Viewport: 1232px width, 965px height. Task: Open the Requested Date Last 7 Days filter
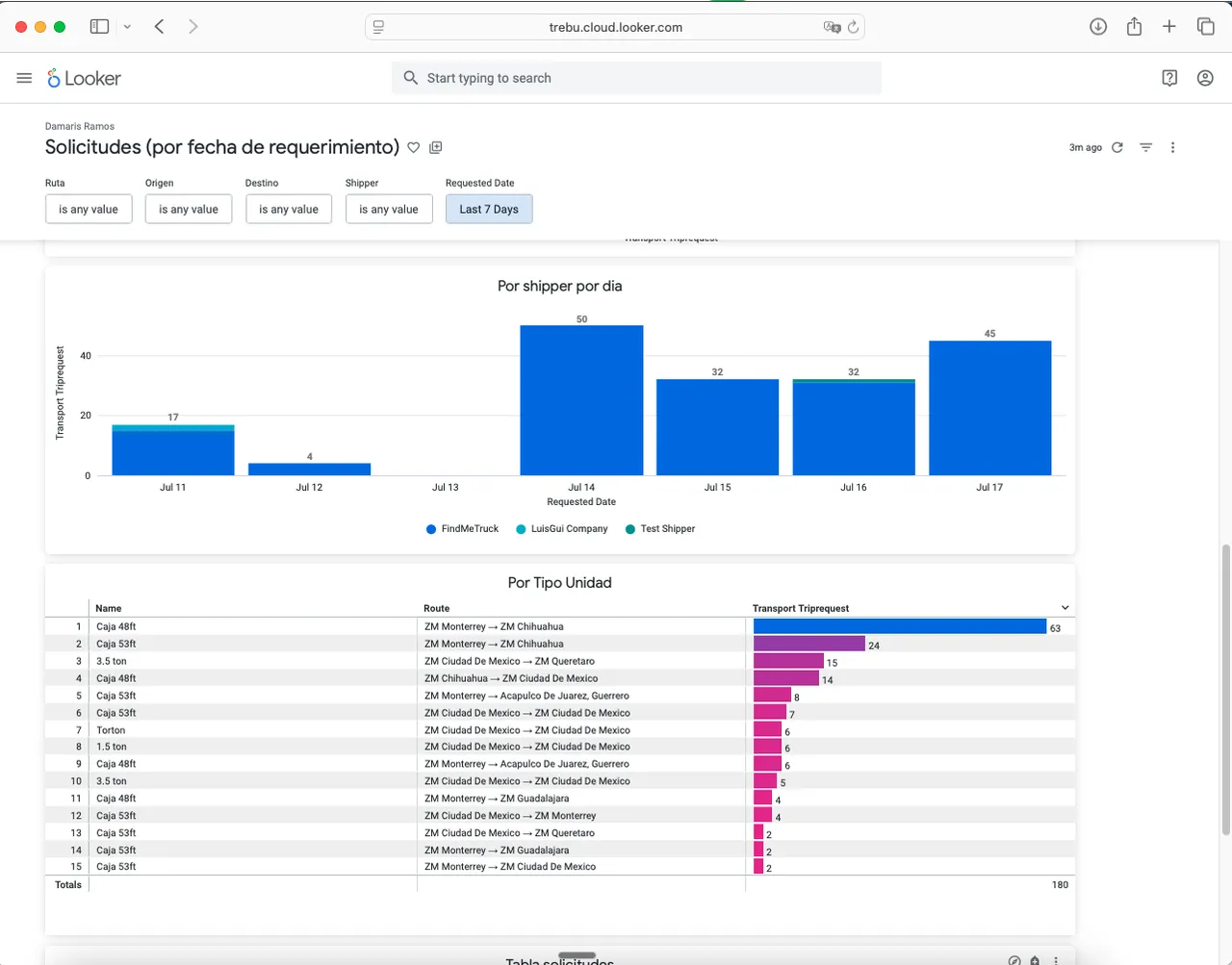(489, 209)
